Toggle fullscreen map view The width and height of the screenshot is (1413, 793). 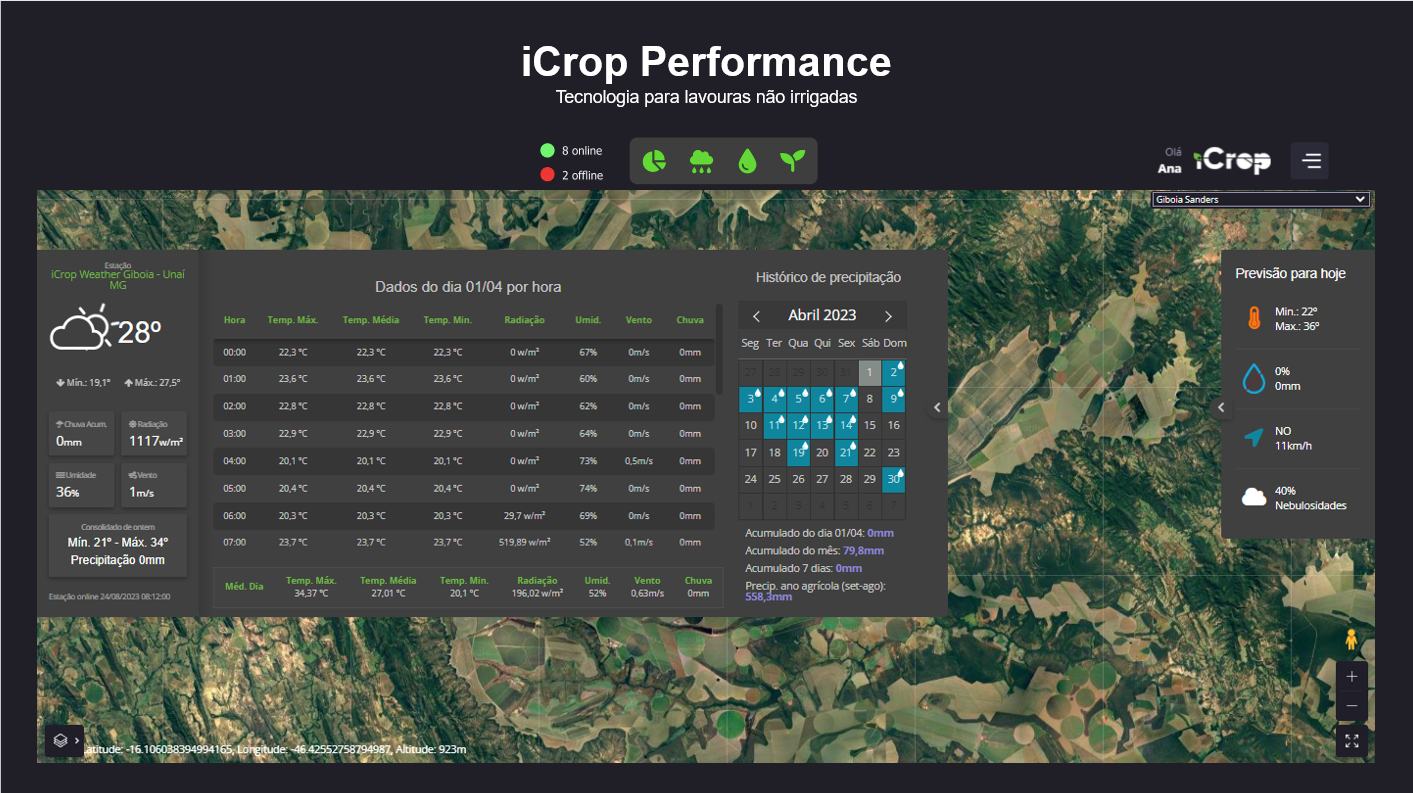click(x=1352, y=741)
